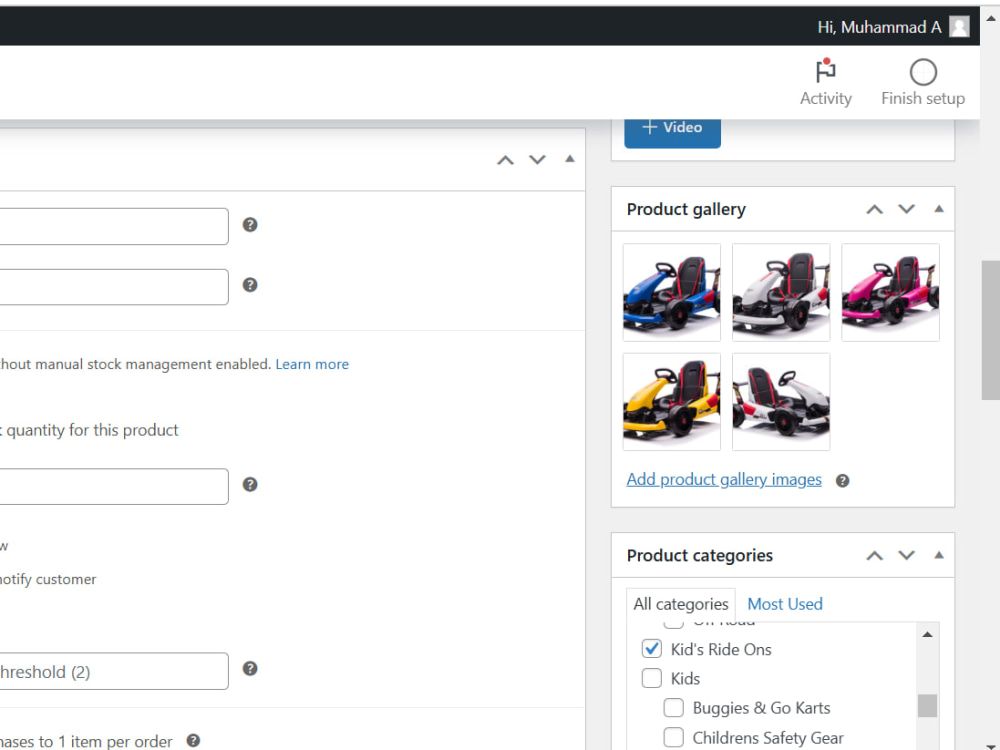Focus the threshold (2) input field
1000x750 pixels.
click(114, 671)
